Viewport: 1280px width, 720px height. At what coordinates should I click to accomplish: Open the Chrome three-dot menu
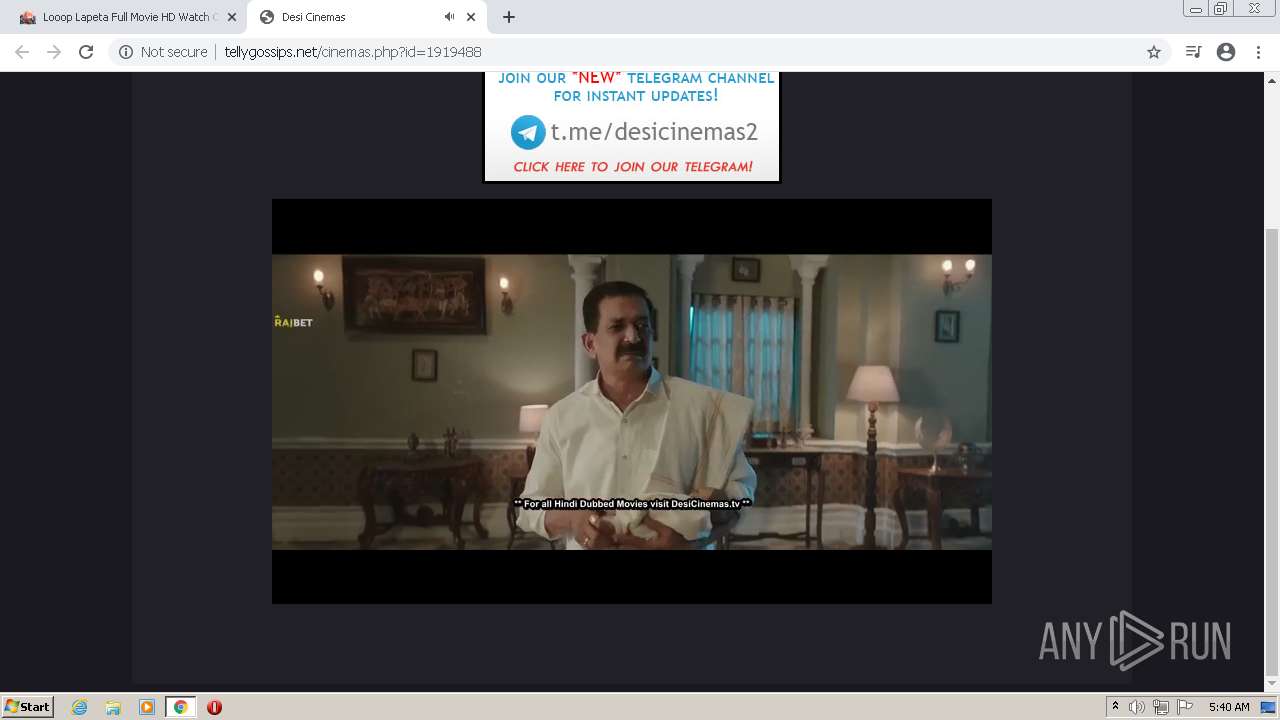1258,52
